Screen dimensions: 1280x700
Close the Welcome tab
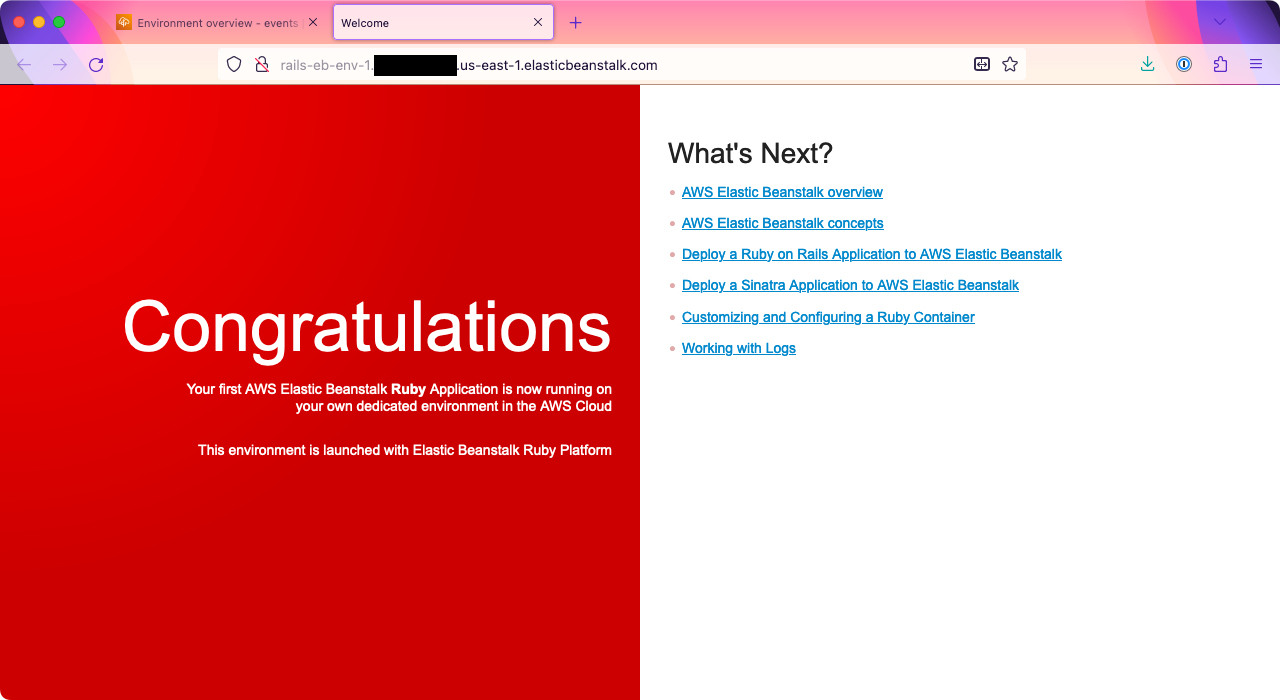pyautogui.click(x=538, y=22)
